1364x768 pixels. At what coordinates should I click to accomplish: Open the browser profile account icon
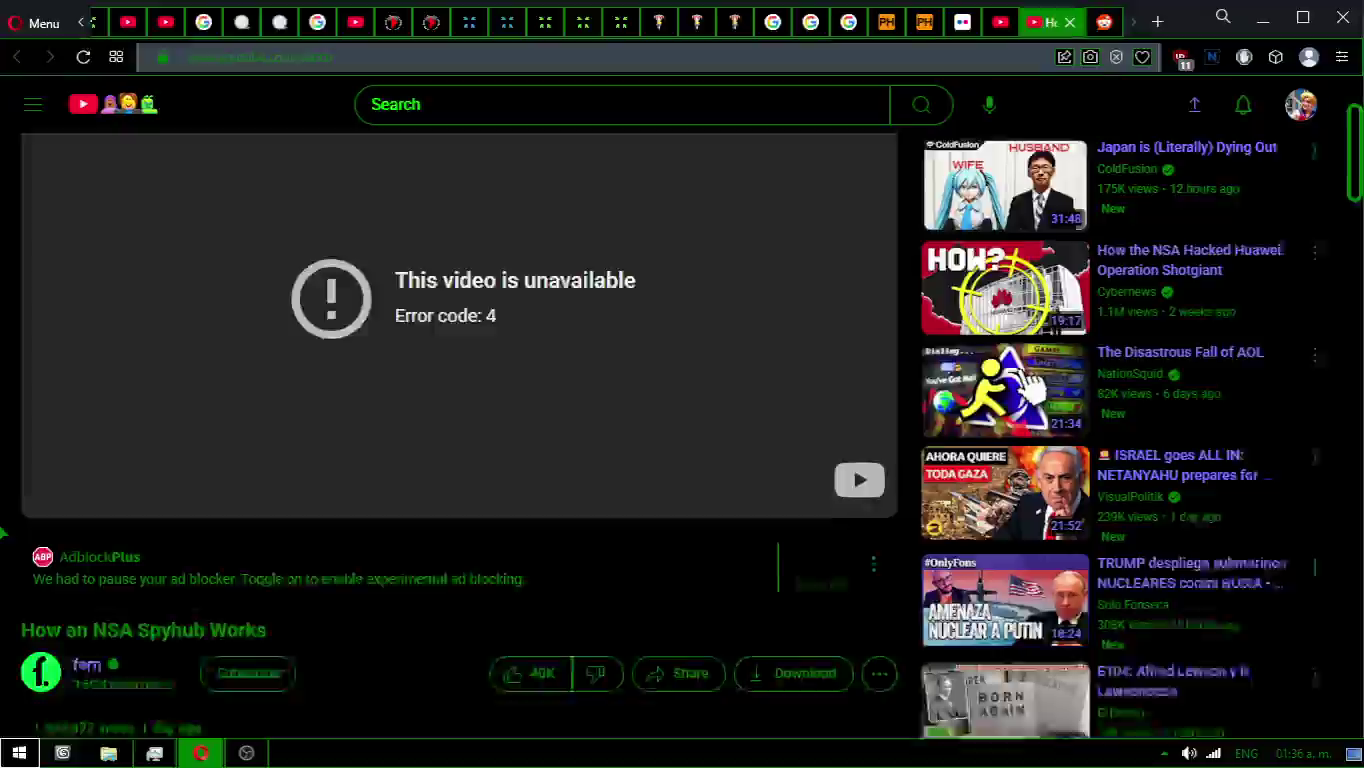1309,57
